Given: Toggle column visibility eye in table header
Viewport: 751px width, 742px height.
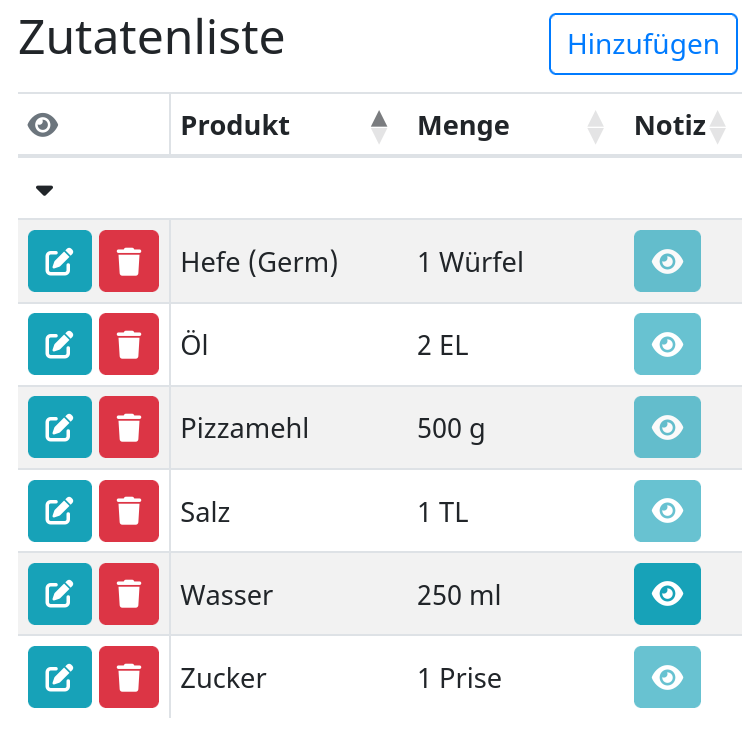Looking at the screenshot, I should click(43, 126).
